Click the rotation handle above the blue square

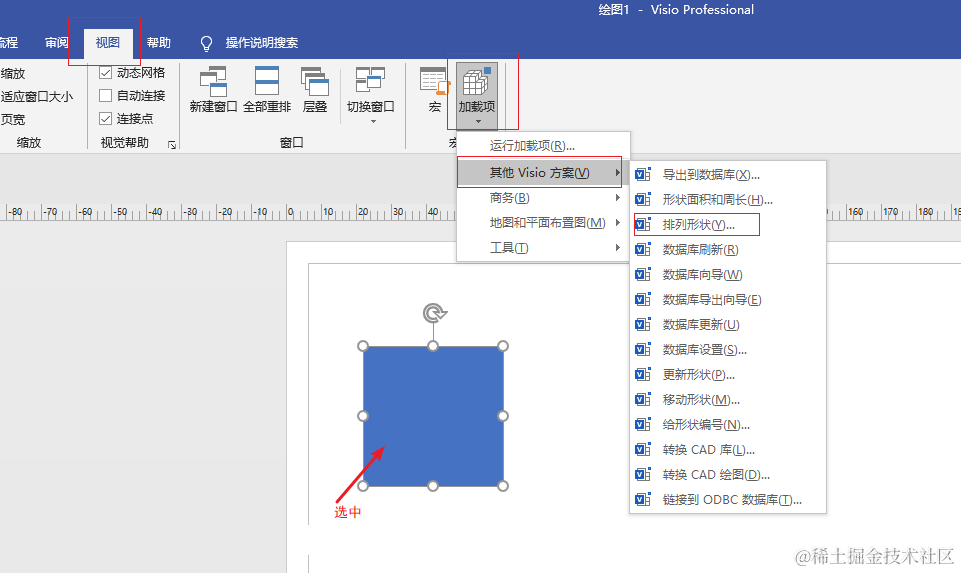click(434, 313)
